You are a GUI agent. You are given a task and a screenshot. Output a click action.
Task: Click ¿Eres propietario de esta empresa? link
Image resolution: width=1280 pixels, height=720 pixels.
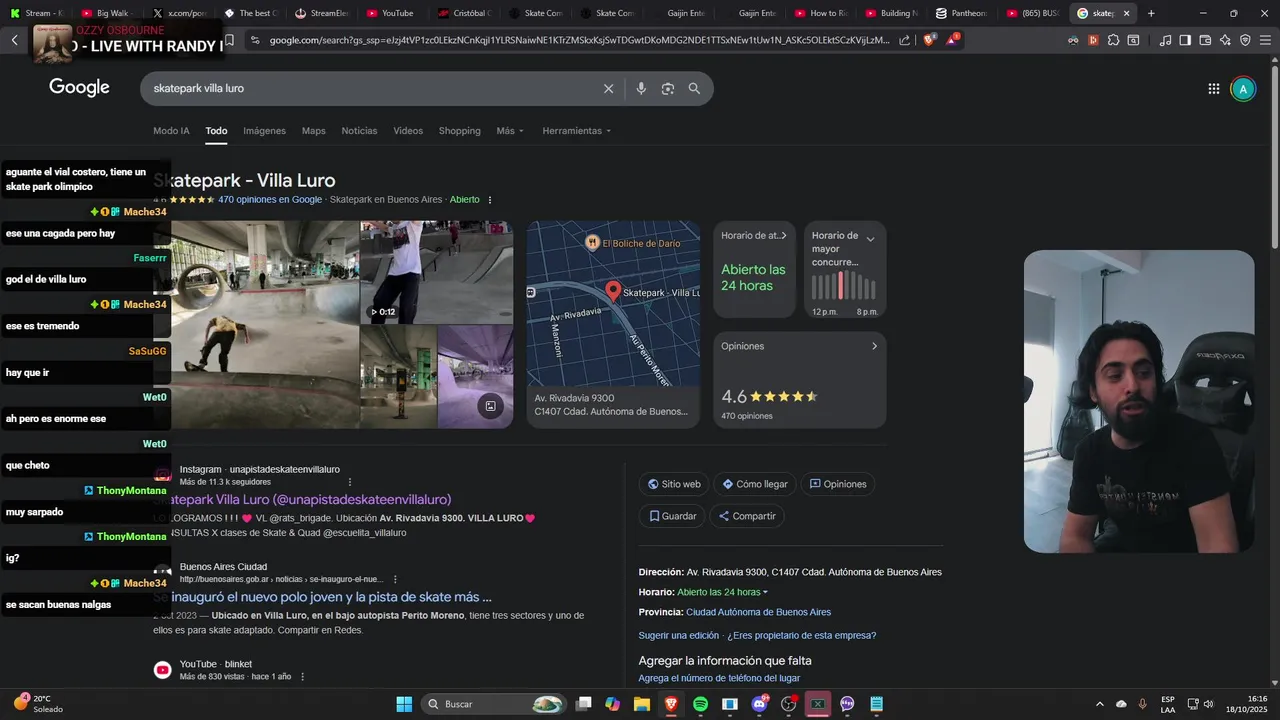[x=801, y=635]
